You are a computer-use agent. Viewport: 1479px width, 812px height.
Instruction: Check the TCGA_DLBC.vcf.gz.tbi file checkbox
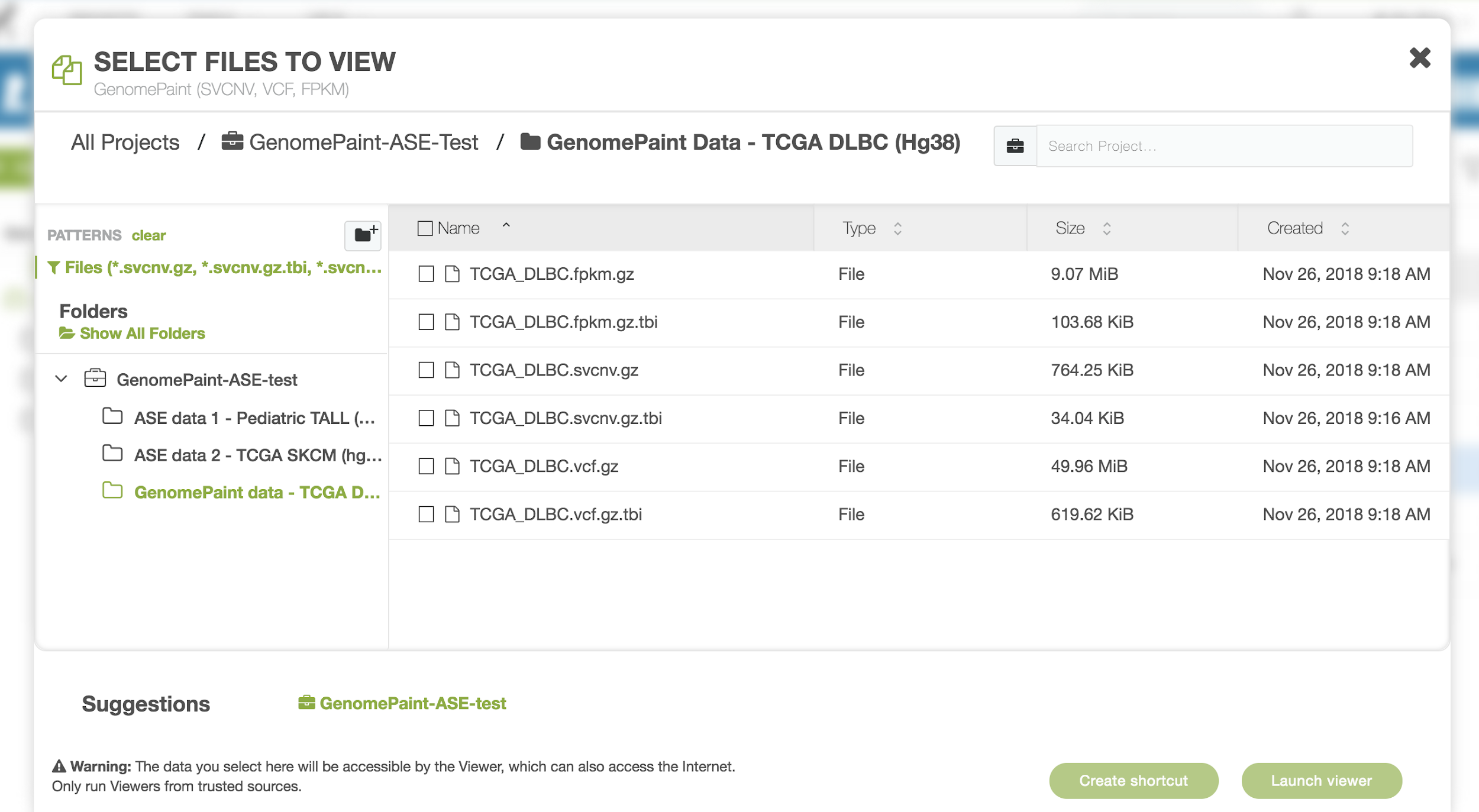click(x=426, y=514)
